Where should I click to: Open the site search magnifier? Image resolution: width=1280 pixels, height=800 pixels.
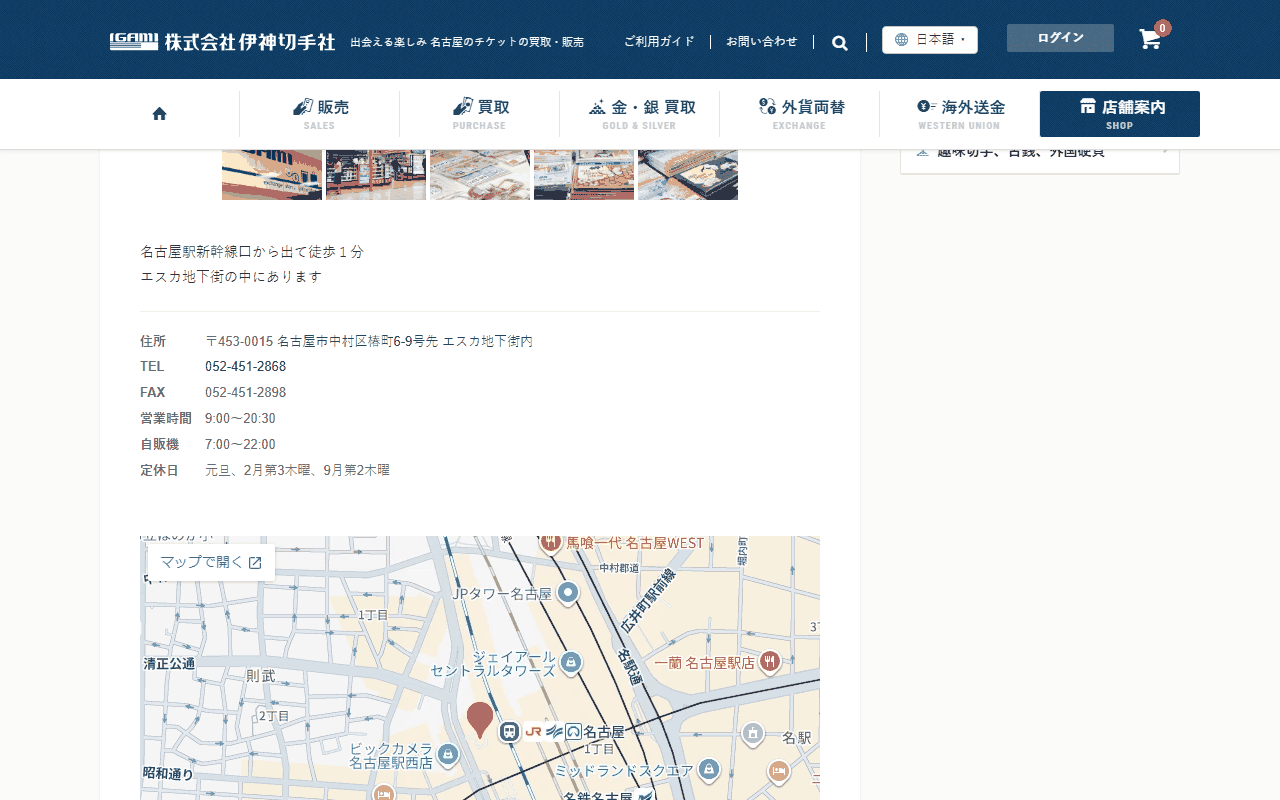(x=840, y=42)
